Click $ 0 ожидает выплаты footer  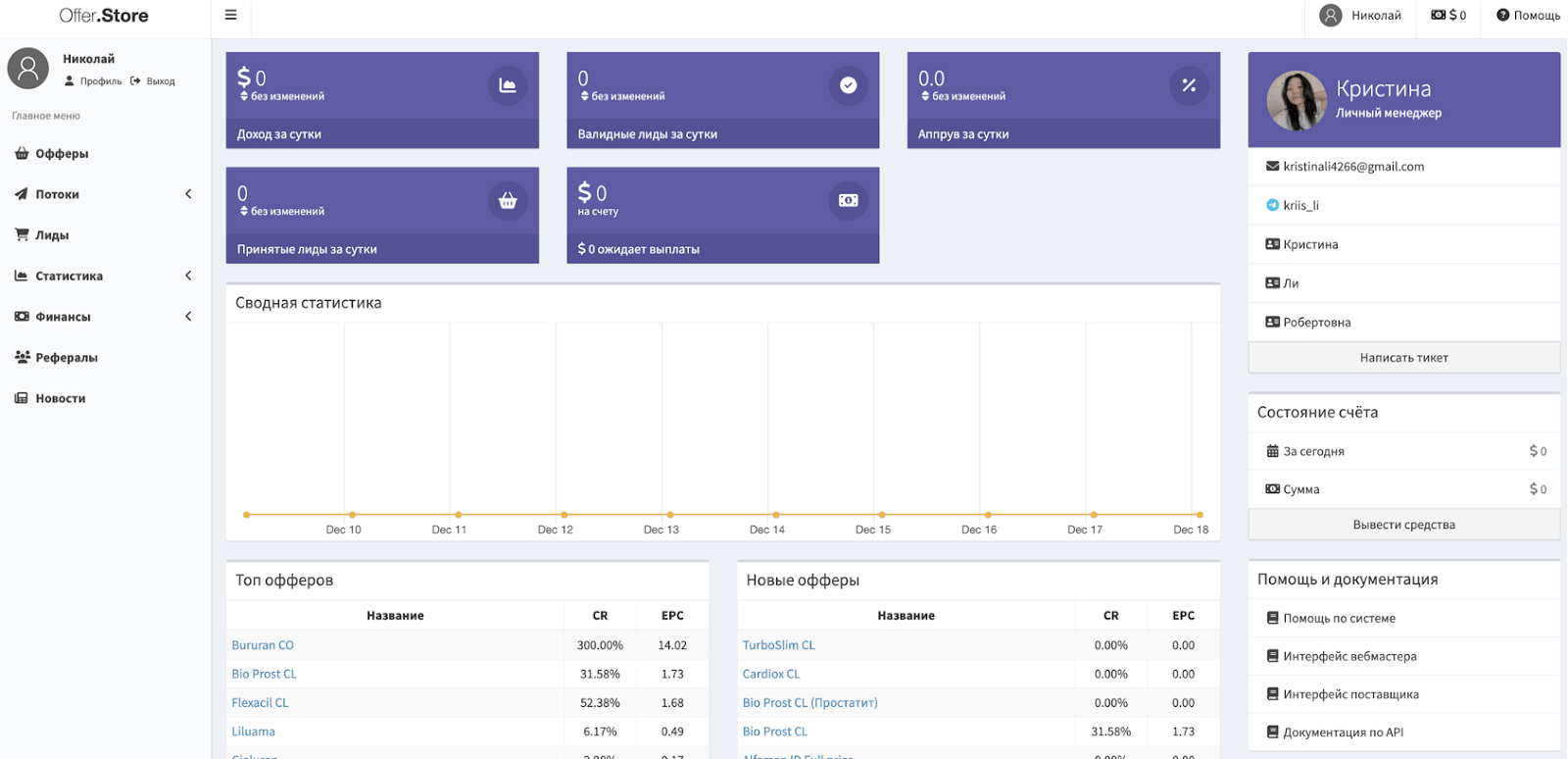723,249
